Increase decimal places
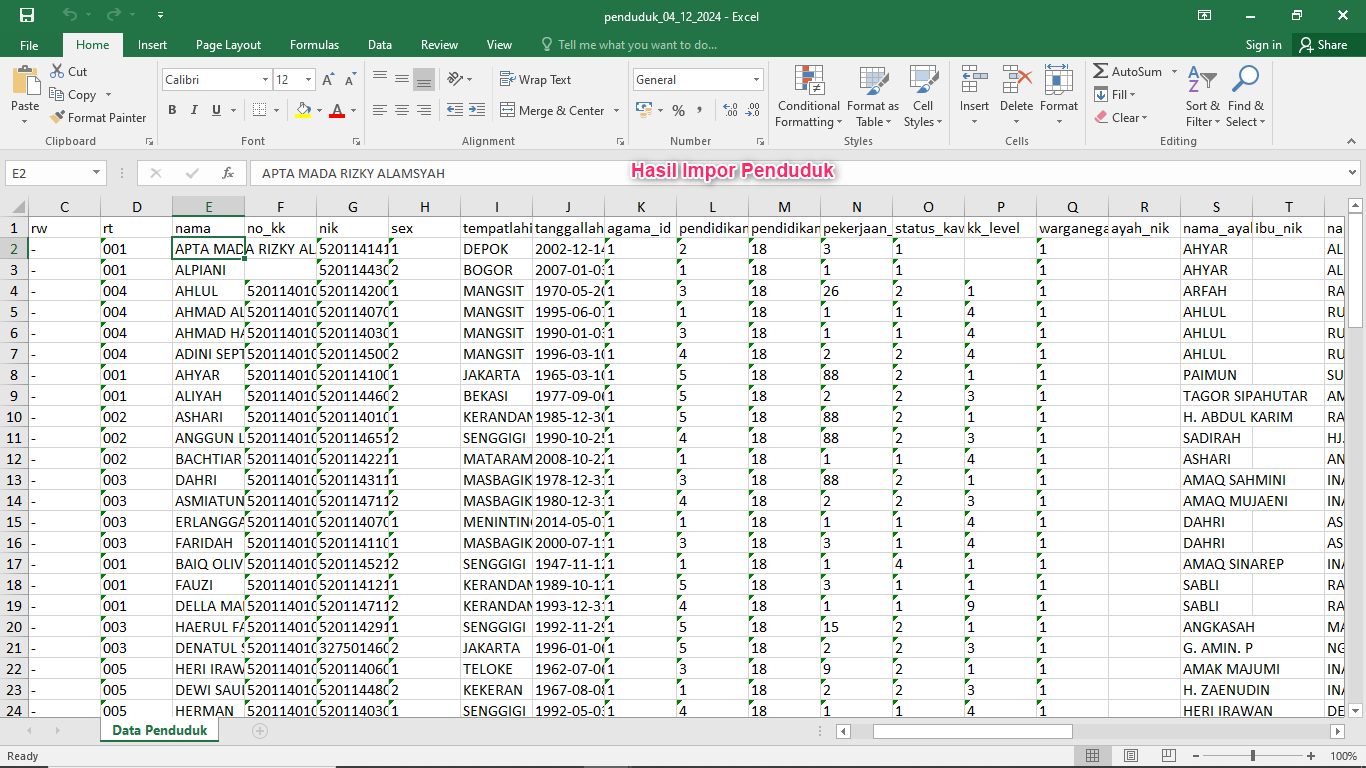 pyautogui.click(x=730, y=110)
